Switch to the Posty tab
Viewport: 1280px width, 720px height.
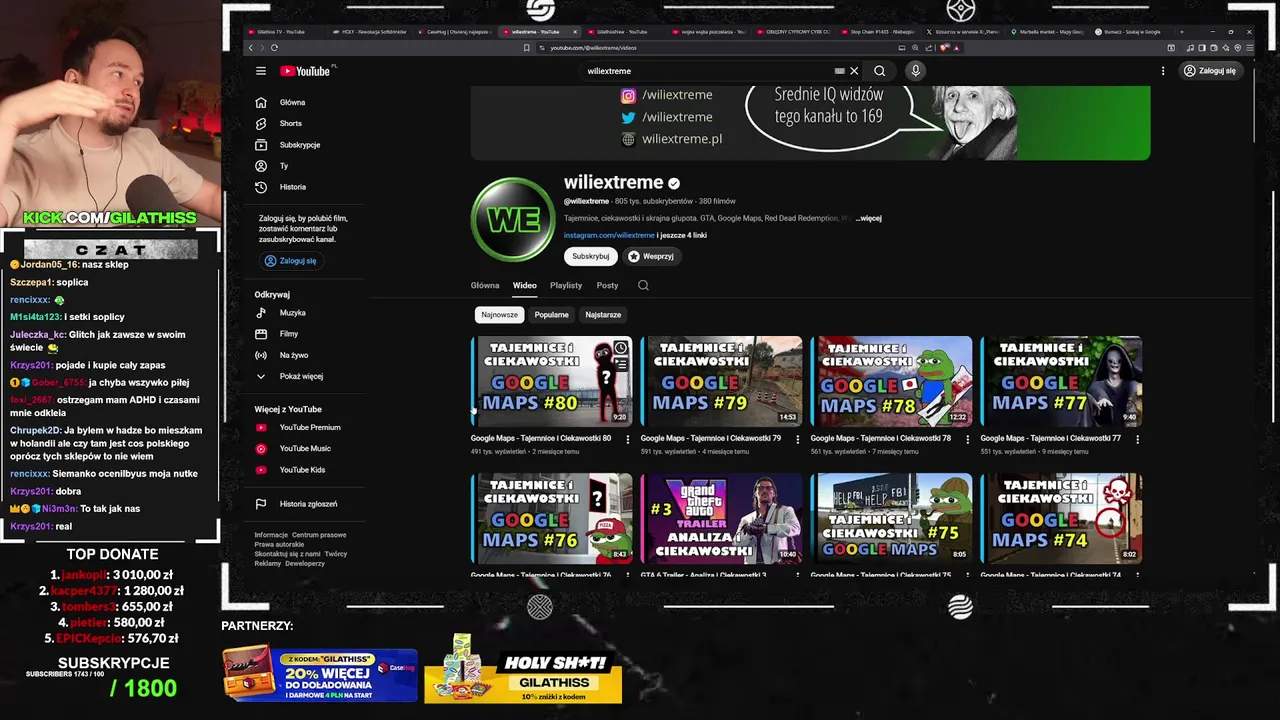pyautogui.click(x=607, y=285)
